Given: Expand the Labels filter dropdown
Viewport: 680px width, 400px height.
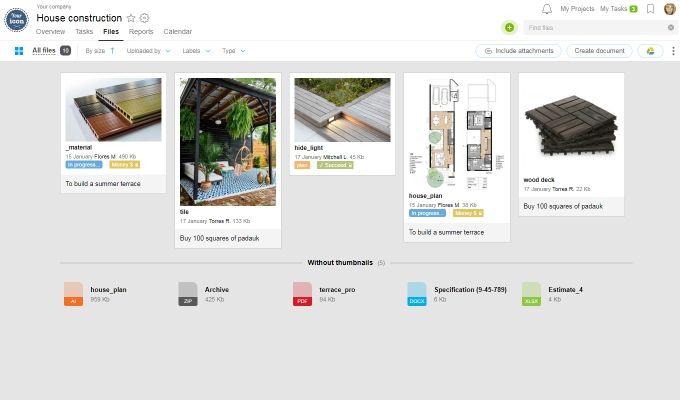Looking at the screenshot, I should tap(195, 50).
